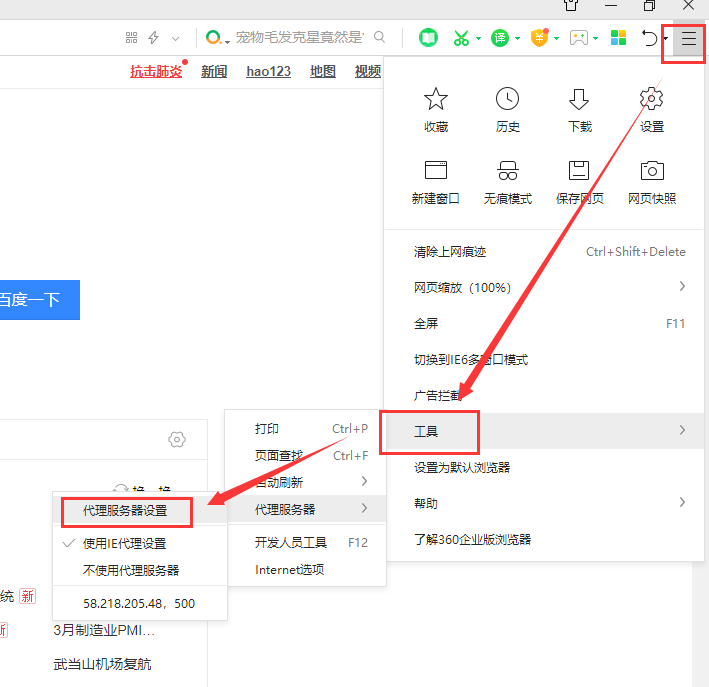Open the wallet shield dropdown arrow
709x687 pixels.
pos(557,38)
